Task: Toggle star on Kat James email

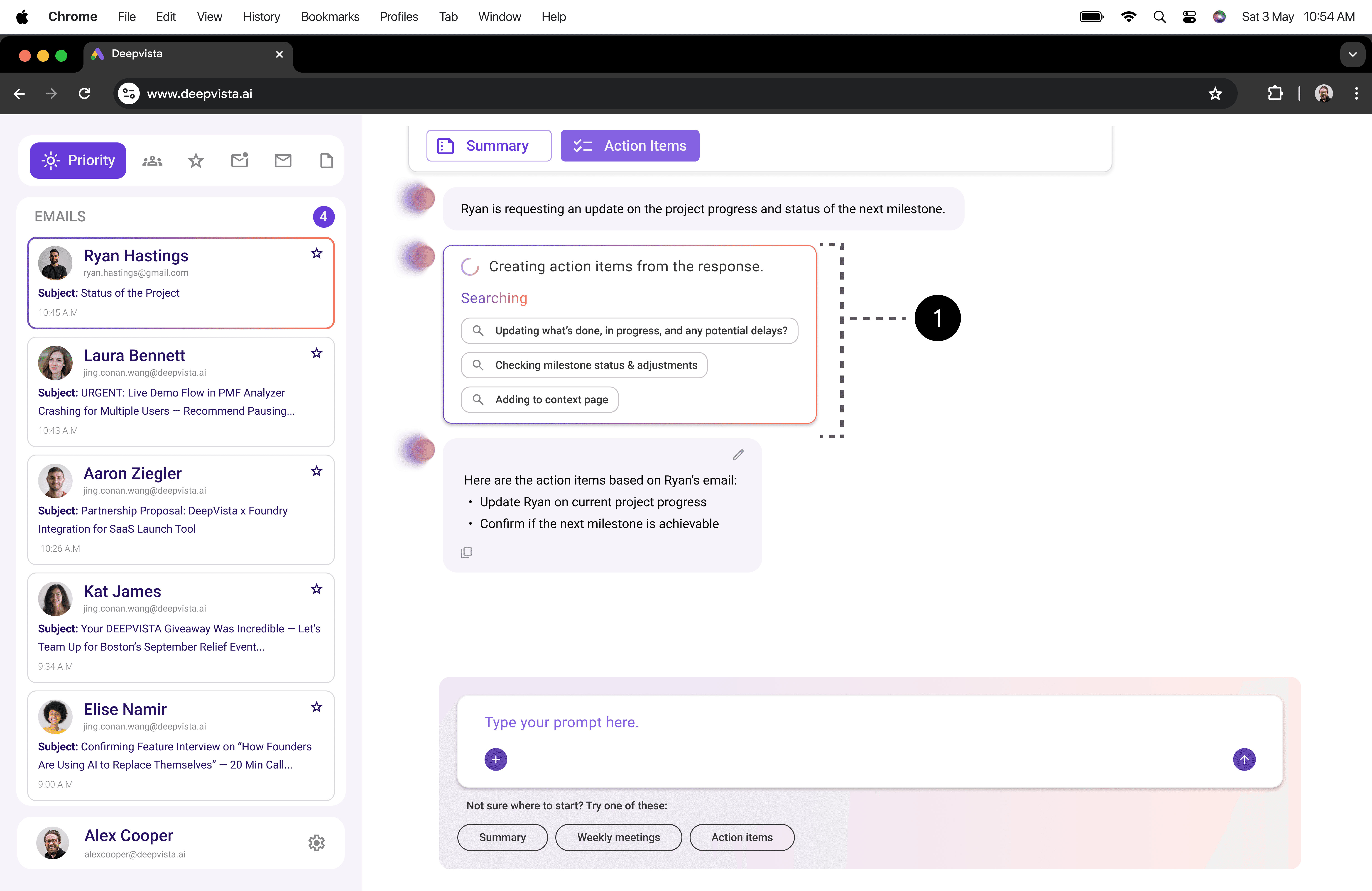Action: coord(316,589)
